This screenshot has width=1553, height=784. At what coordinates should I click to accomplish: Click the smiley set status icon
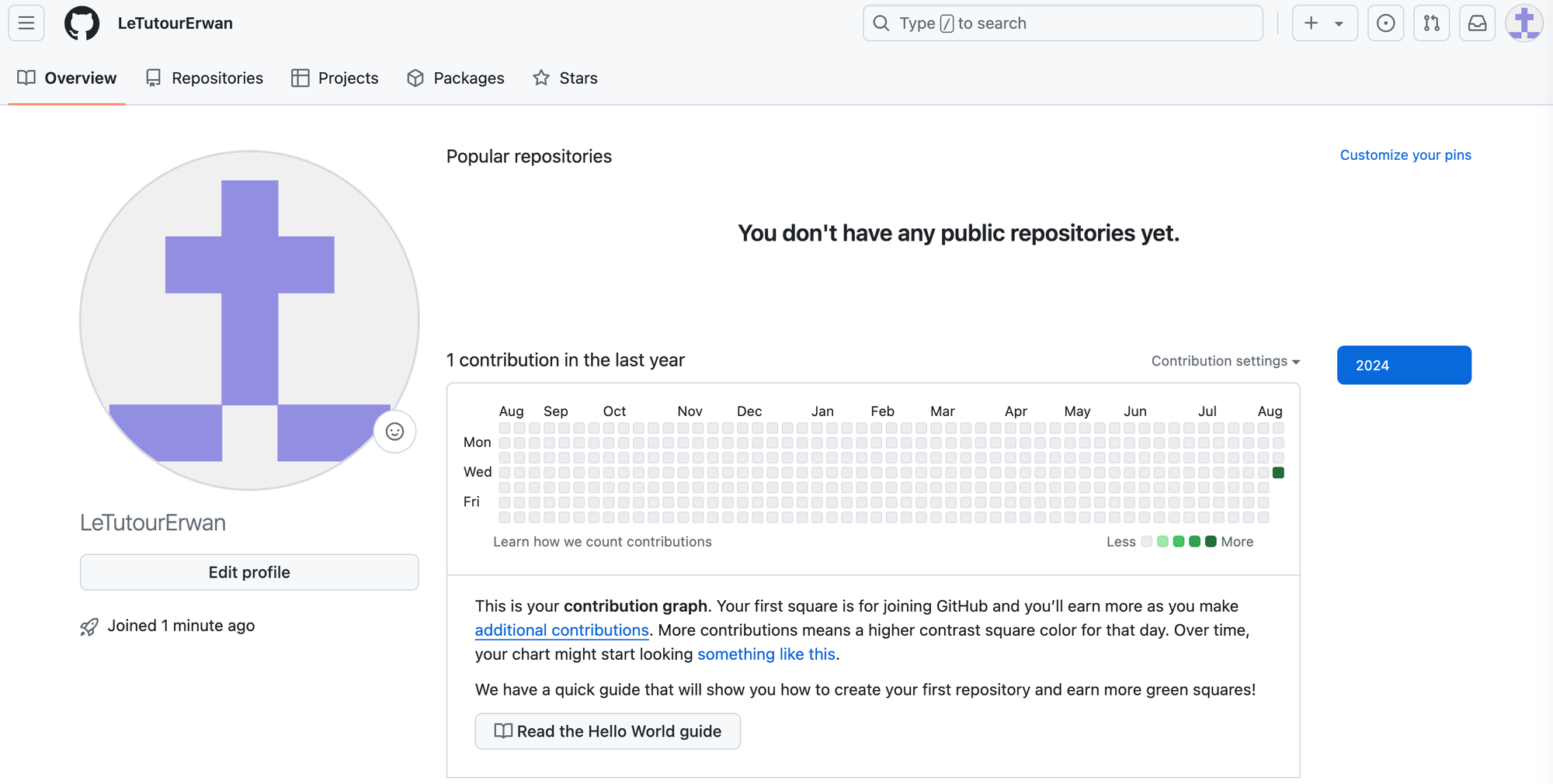pyautogui.click(x=394, y=432)
